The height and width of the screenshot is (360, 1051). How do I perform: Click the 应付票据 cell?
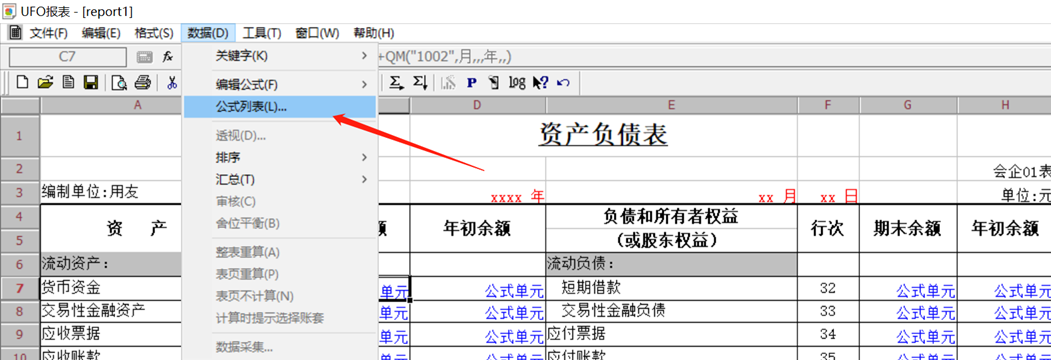pyautogui.click(x=672, y=333)
